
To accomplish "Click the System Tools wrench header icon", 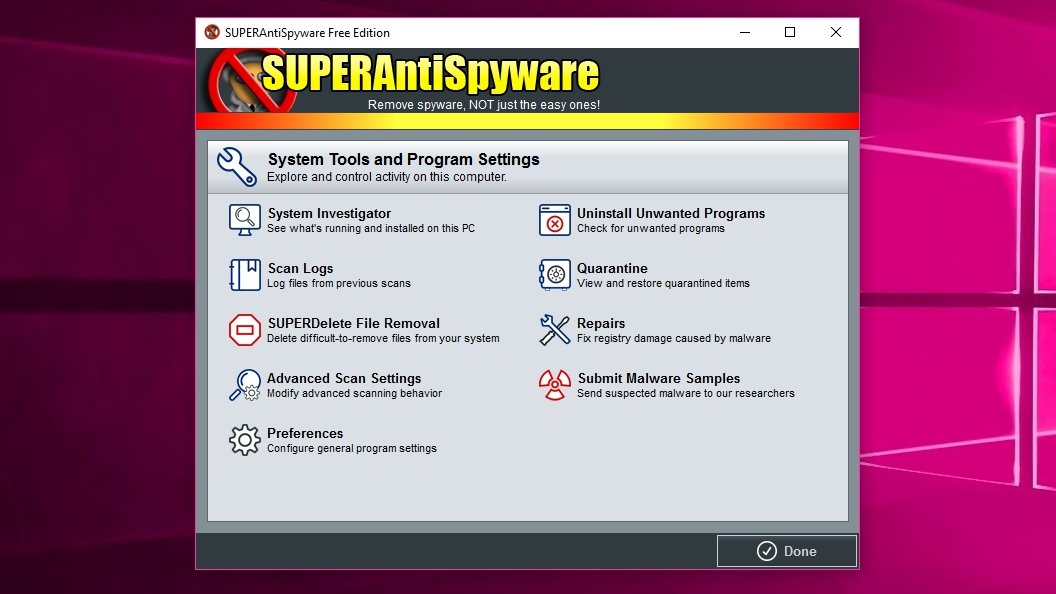I will pos(236,166).
